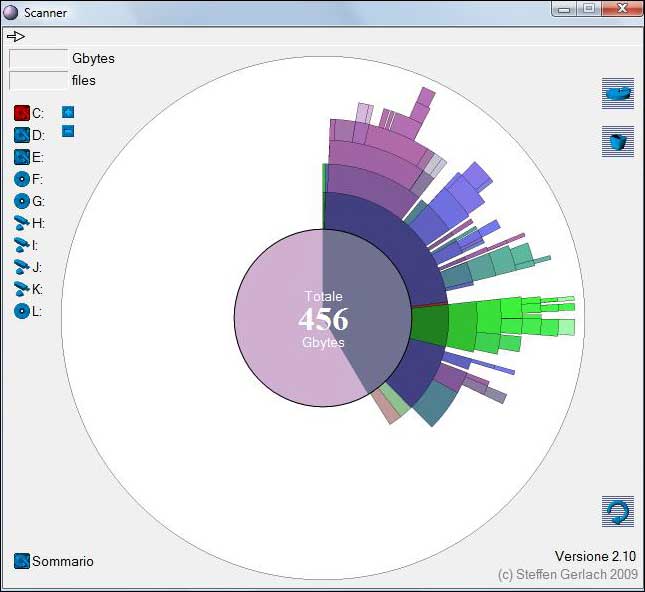Zoom out with the blue minus button
645x592 pixels.
pos(68,131)
